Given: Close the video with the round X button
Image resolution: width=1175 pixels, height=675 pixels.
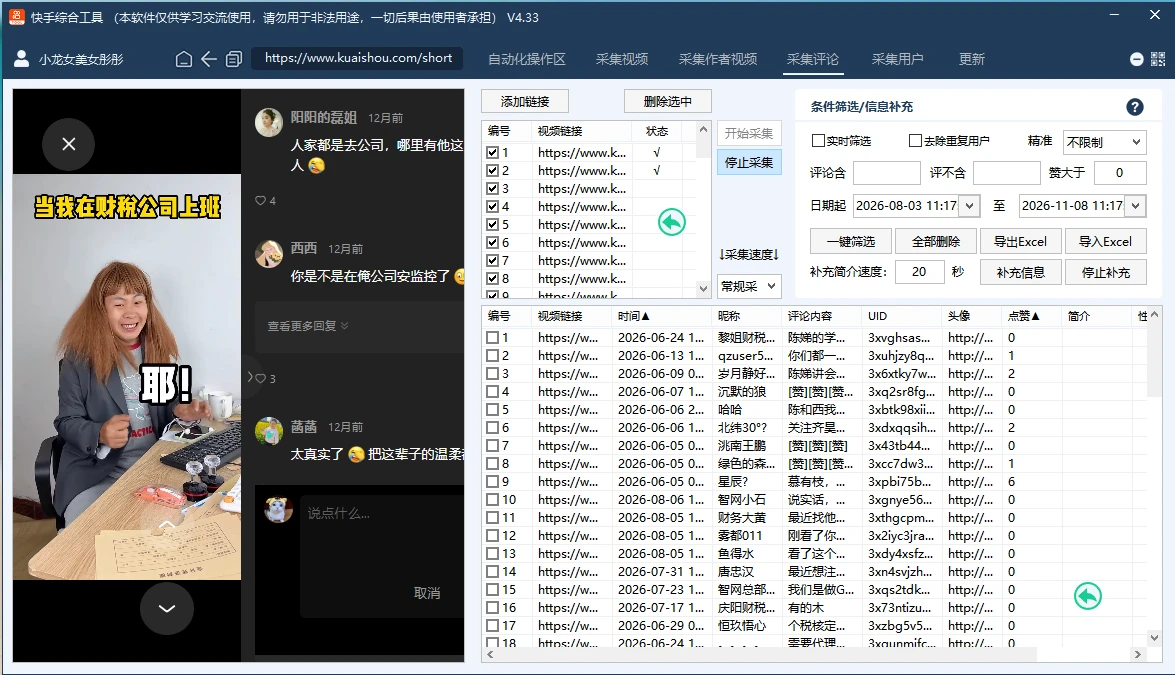Looking at the screenshot, I should click(x=68, y=144).
